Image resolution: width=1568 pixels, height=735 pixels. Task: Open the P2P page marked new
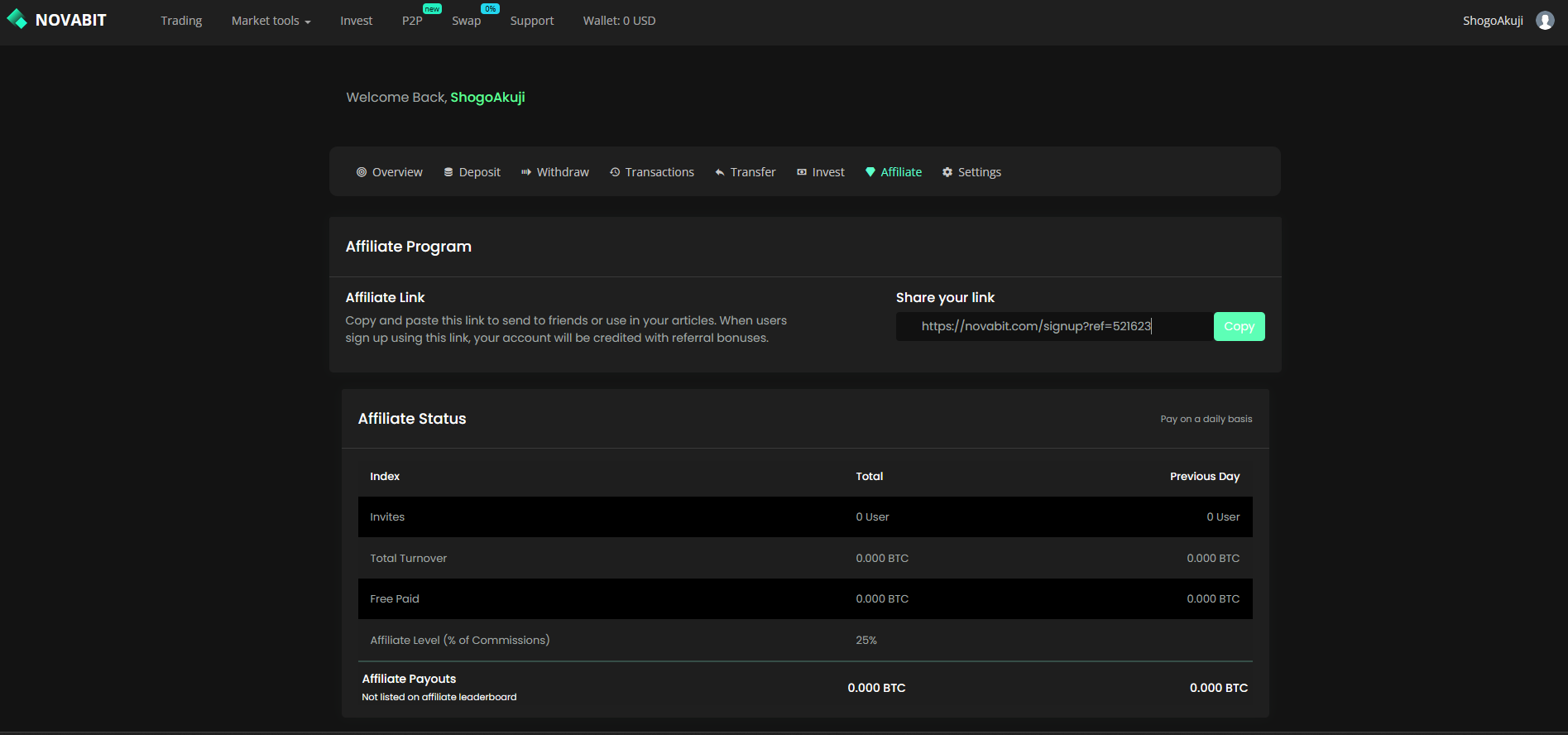(x=412, y=21)
